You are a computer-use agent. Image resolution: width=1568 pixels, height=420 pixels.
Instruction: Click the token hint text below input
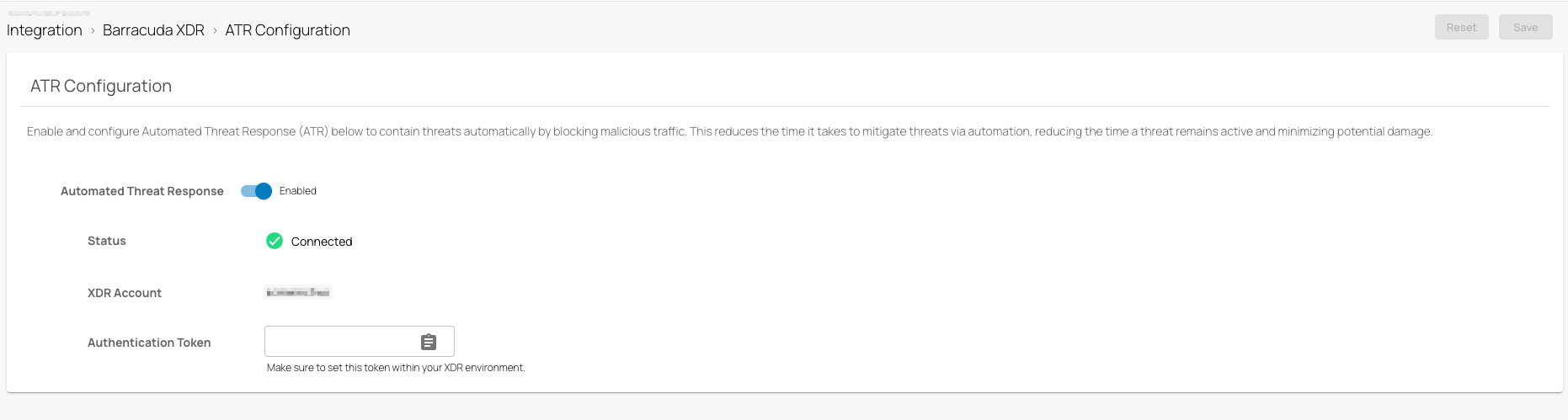(x=396, y=368)
